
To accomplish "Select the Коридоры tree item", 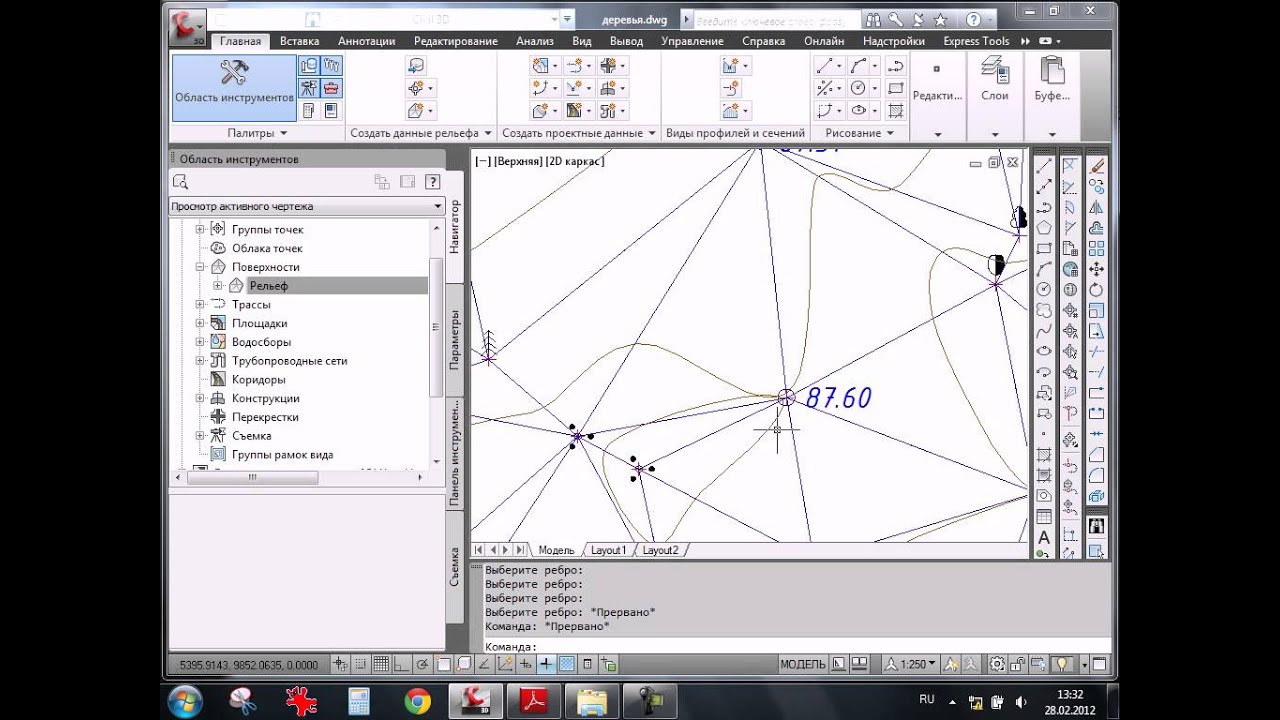I will coord(259,380).
